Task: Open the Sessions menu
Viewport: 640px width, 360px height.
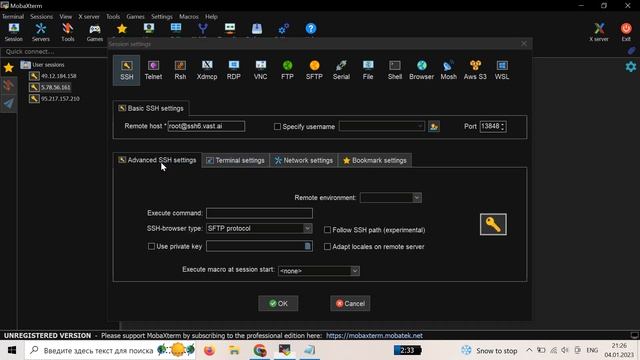Action: point(42,17)
